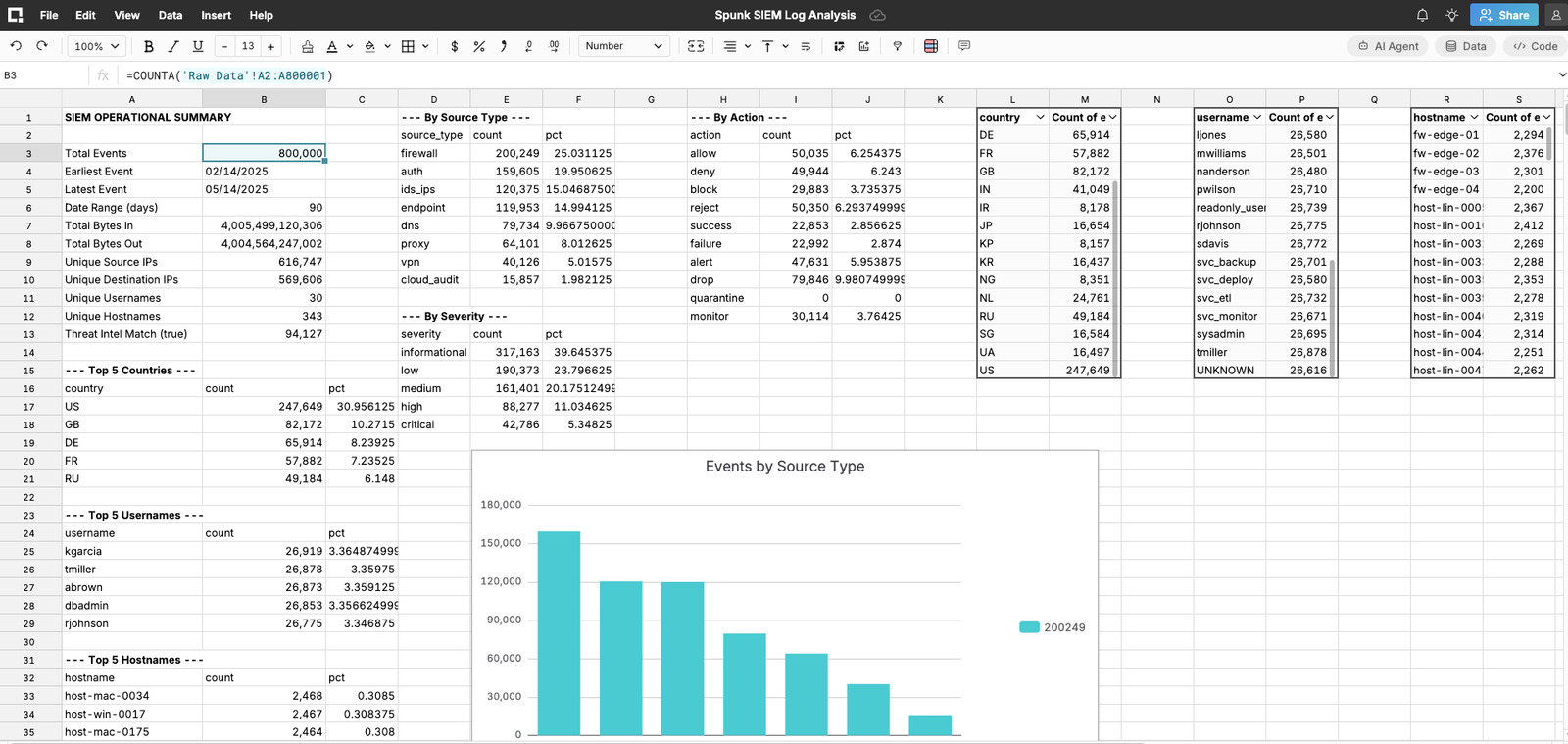
Task: Click the cloud sync status icon
Action: (x=878, y=15)
